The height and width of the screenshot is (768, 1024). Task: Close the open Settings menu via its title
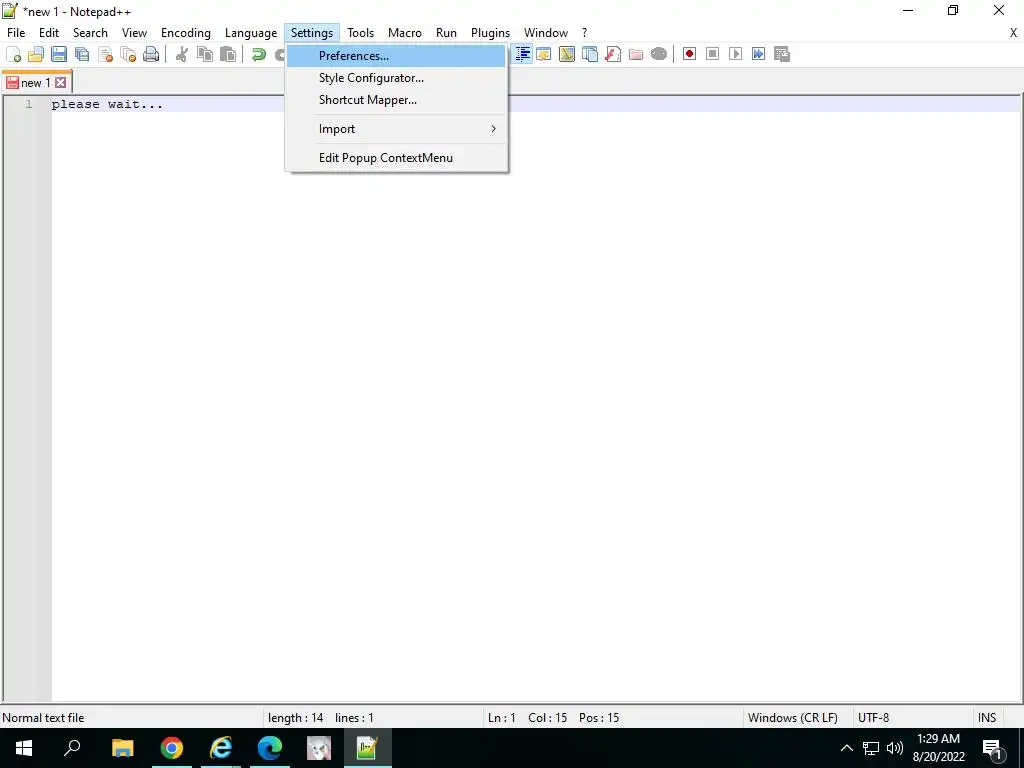tap(312, 33)
